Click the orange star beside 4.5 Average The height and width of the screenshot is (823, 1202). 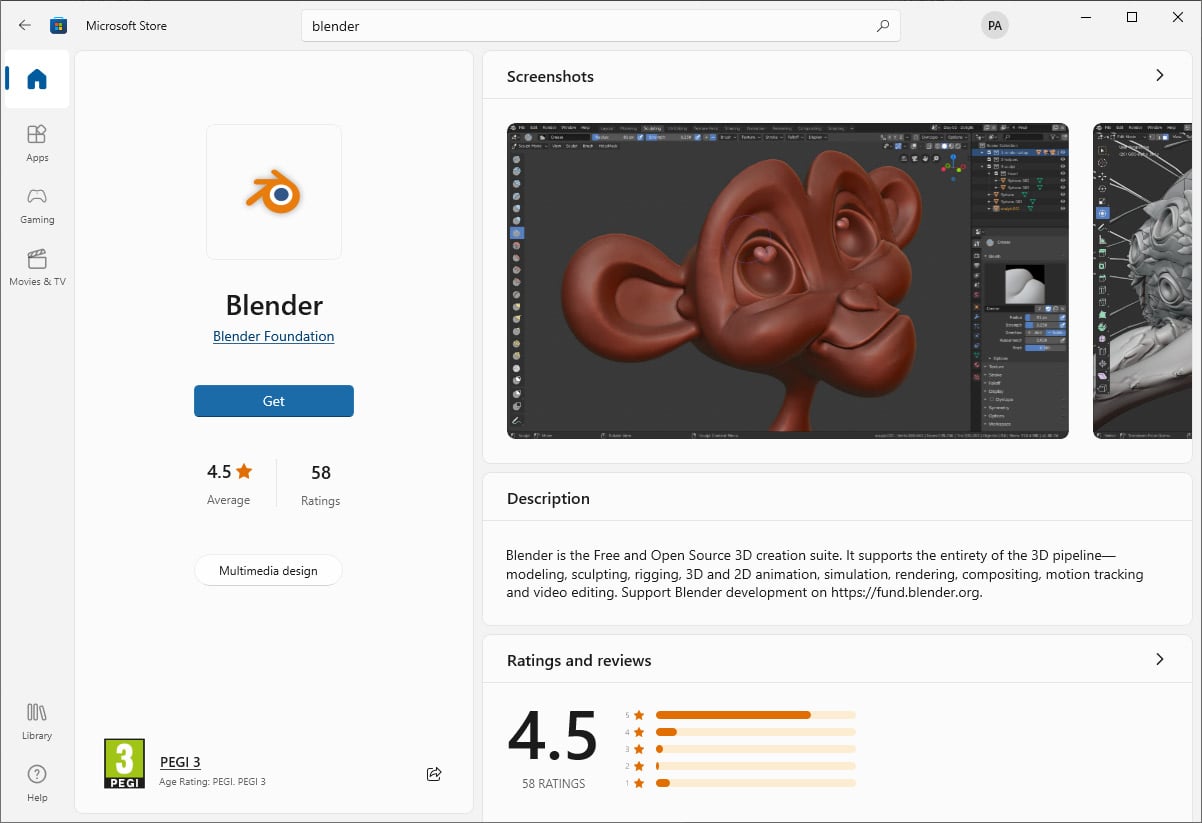coord(245,471)
